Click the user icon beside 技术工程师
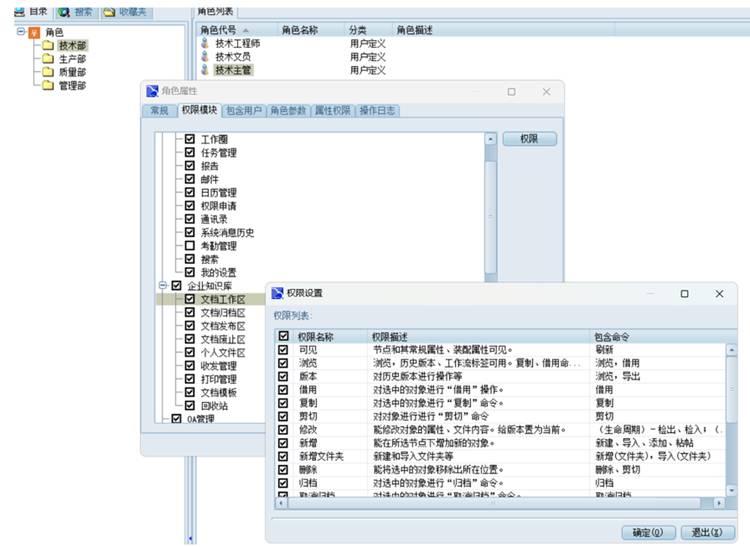Screen dimensions: 750x547 pyautogui.click(x=205, y=44)
